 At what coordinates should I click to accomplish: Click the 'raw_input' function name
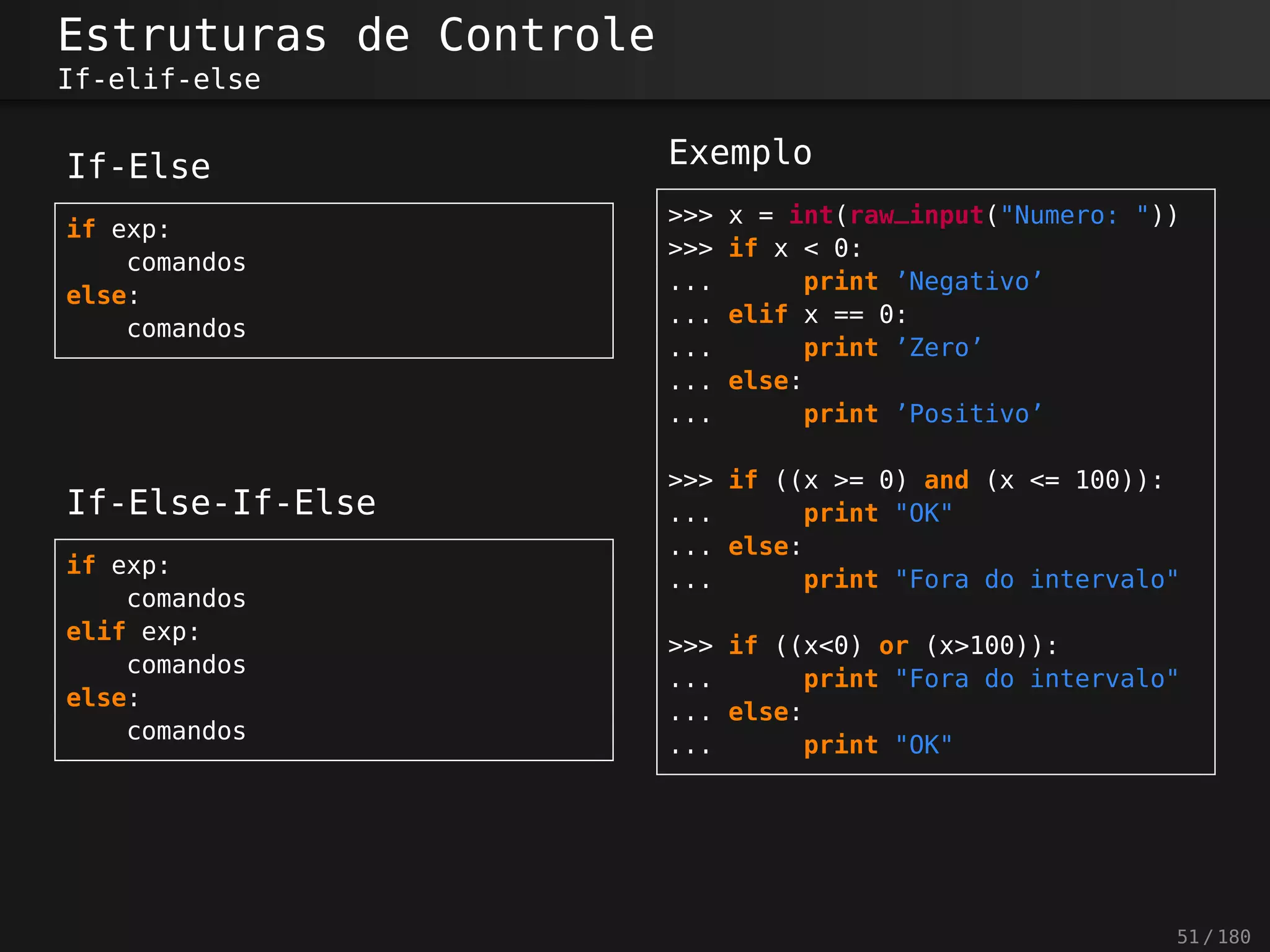917,216
